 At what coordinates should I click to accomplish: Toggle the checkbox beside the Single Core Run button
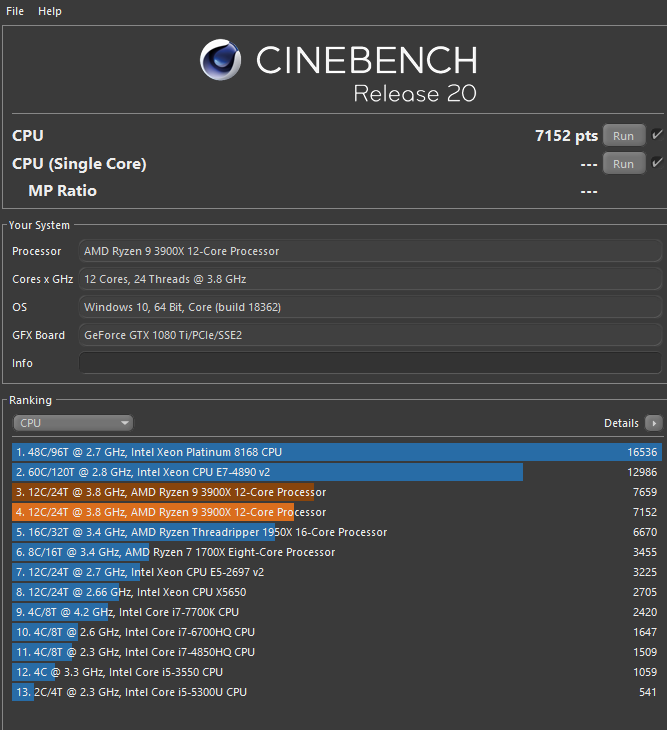tap(657, 163)
